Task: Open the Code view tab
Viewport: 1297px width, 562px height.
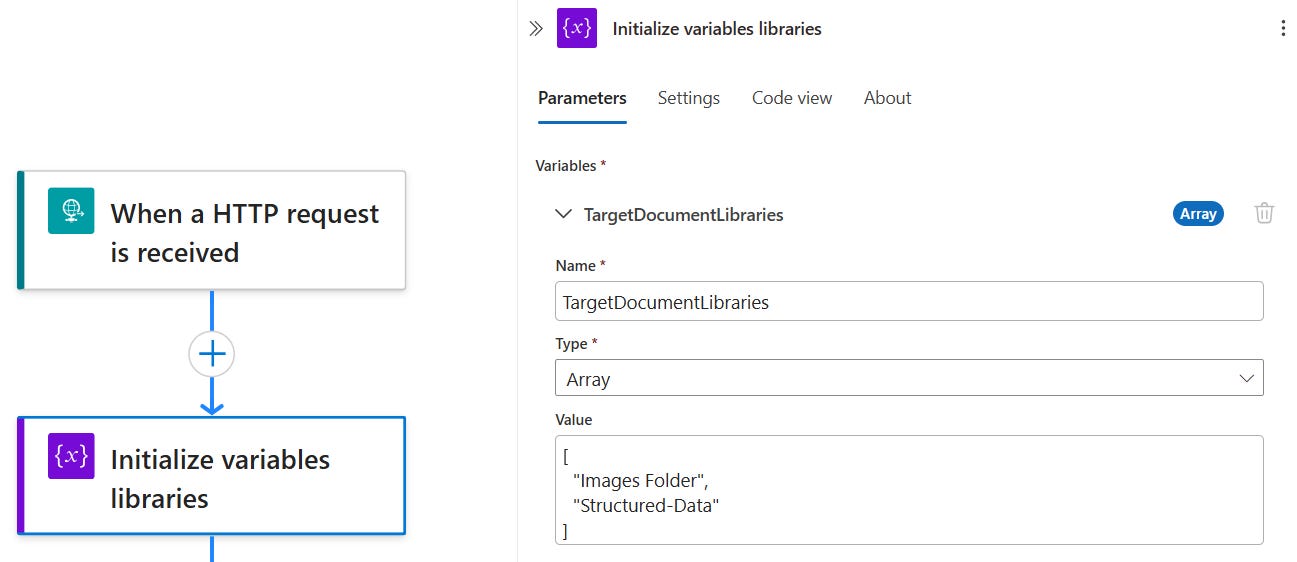Action: click(x=792, y=98)
